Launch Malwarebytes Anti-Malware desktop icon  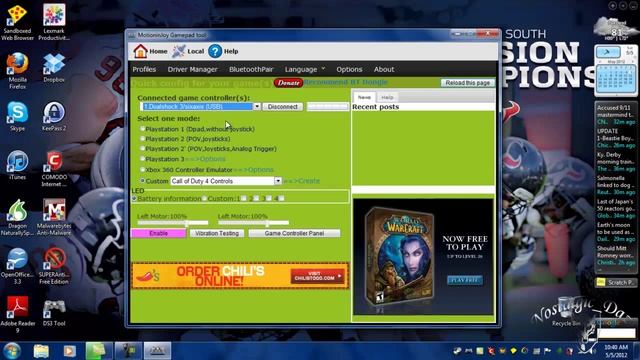click(x=54, y=217)
